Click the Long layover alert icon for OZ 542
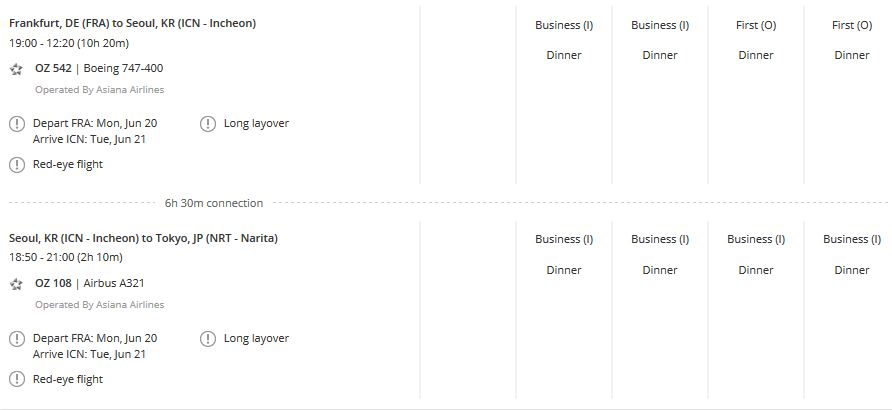This screenshot has height=410, width=892. click(208, 124)
